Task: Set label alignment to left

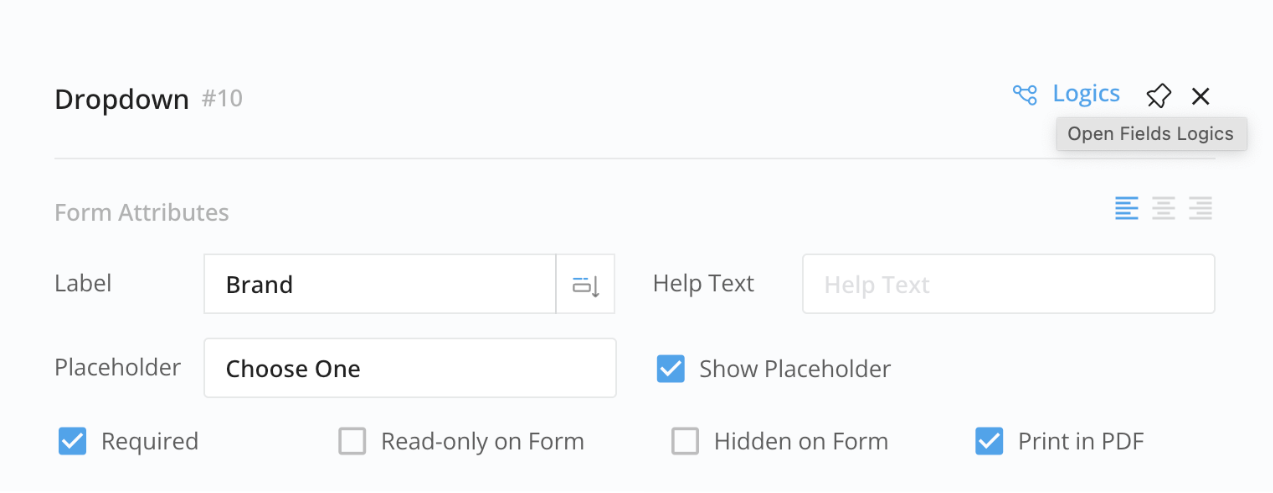Action: click(1127, 209)
